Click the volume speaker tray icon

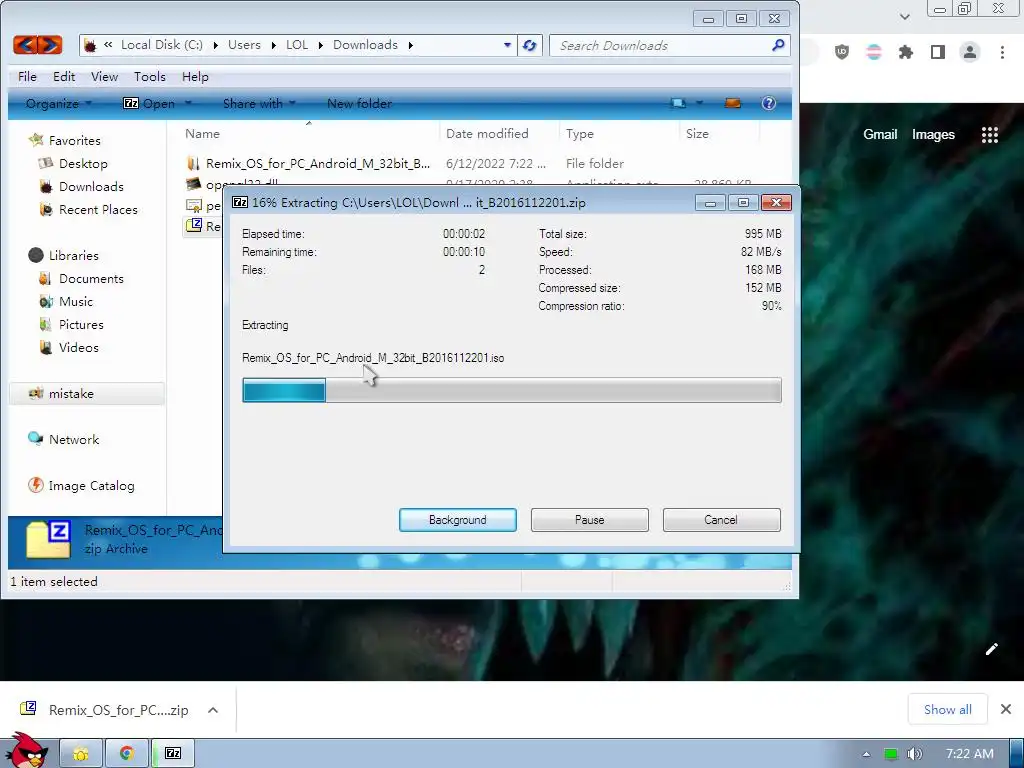pyautogui.click(x=915, y=754)
